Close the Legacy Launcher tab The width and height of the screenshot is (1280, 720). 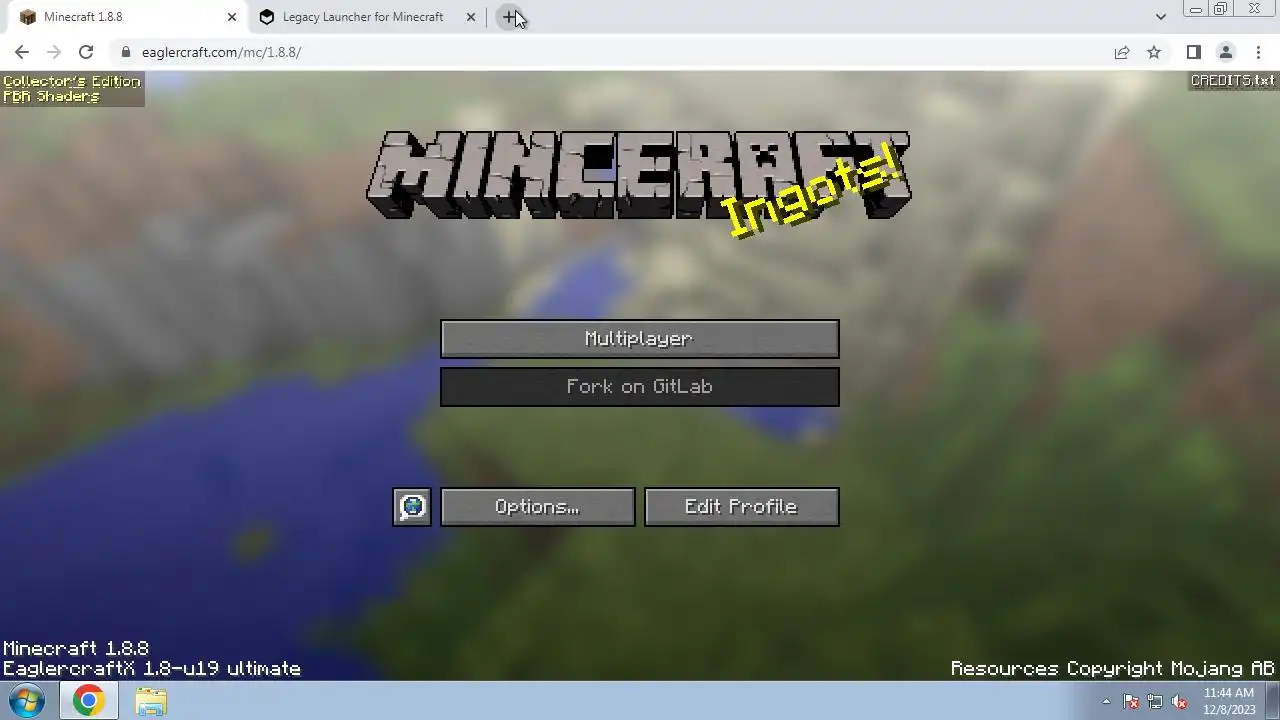(x=471, y=17)
